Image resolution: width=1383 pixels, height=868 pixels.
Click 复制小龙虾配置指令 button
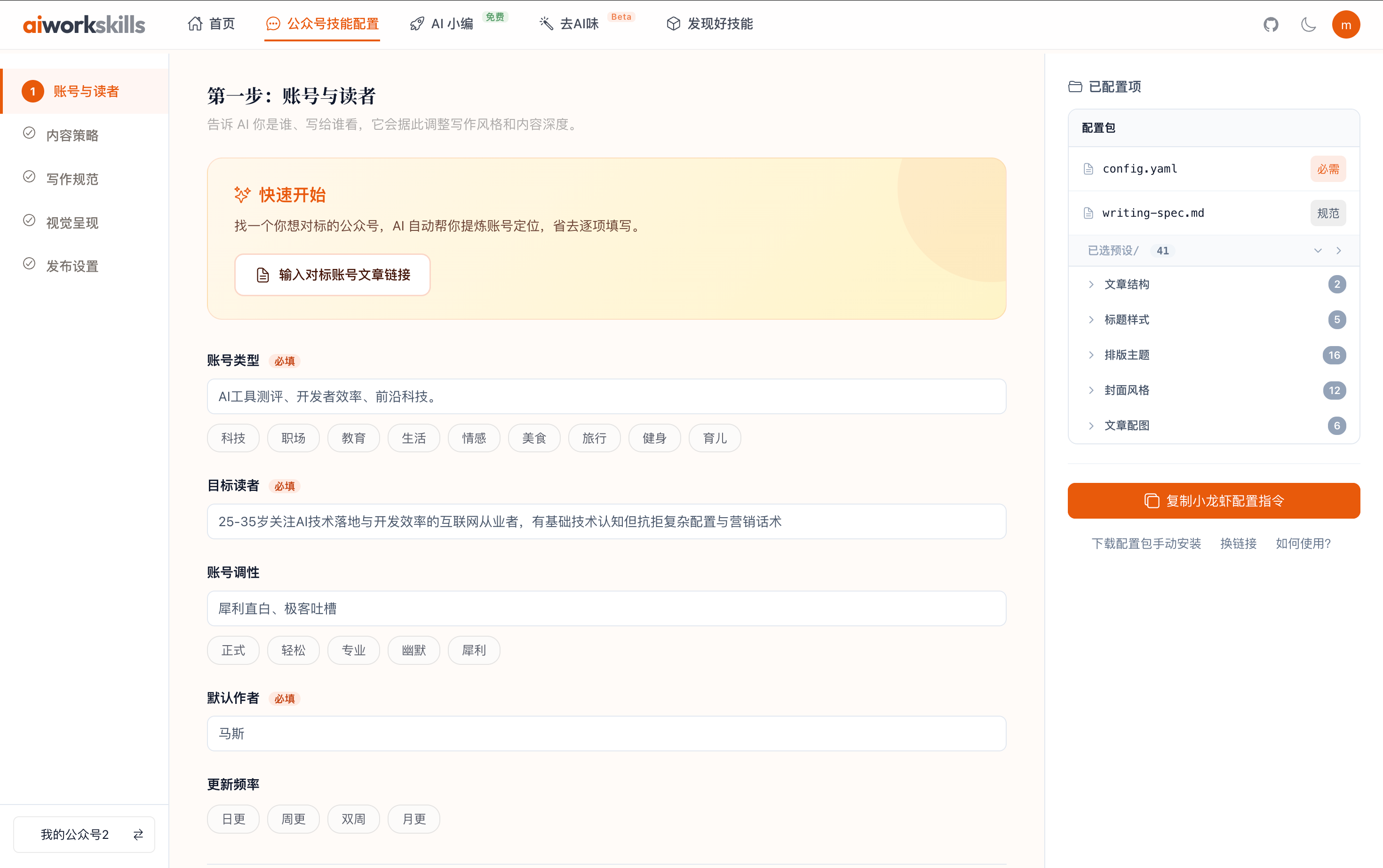[x=1214, y=501]
